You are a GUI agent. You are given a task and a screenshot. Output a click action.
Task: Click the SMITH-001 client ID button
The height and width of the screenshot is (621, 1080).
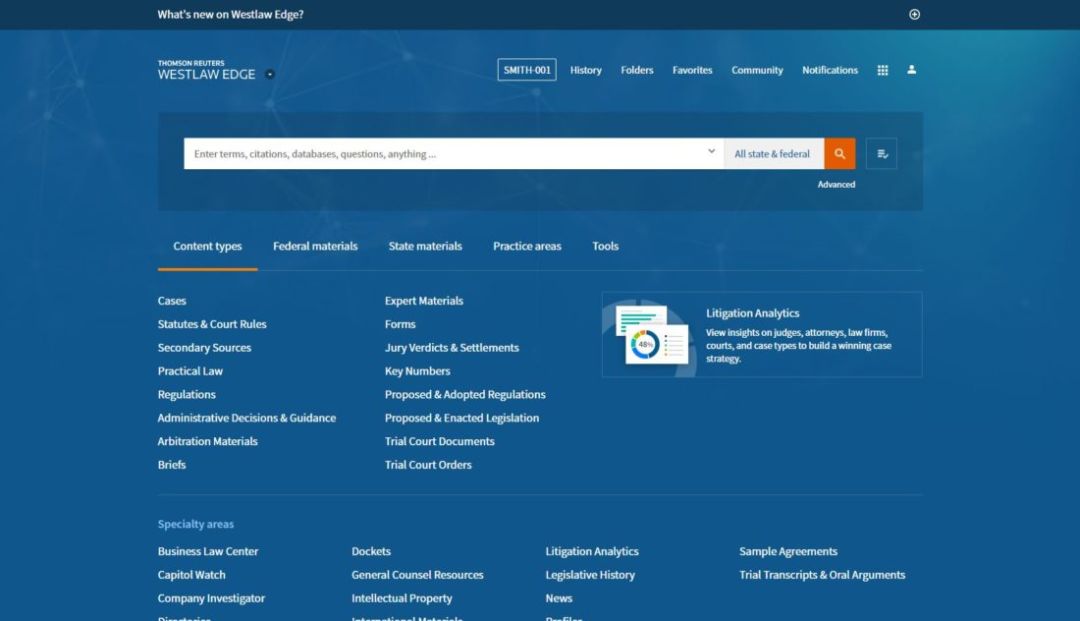[x=527, y=70]
